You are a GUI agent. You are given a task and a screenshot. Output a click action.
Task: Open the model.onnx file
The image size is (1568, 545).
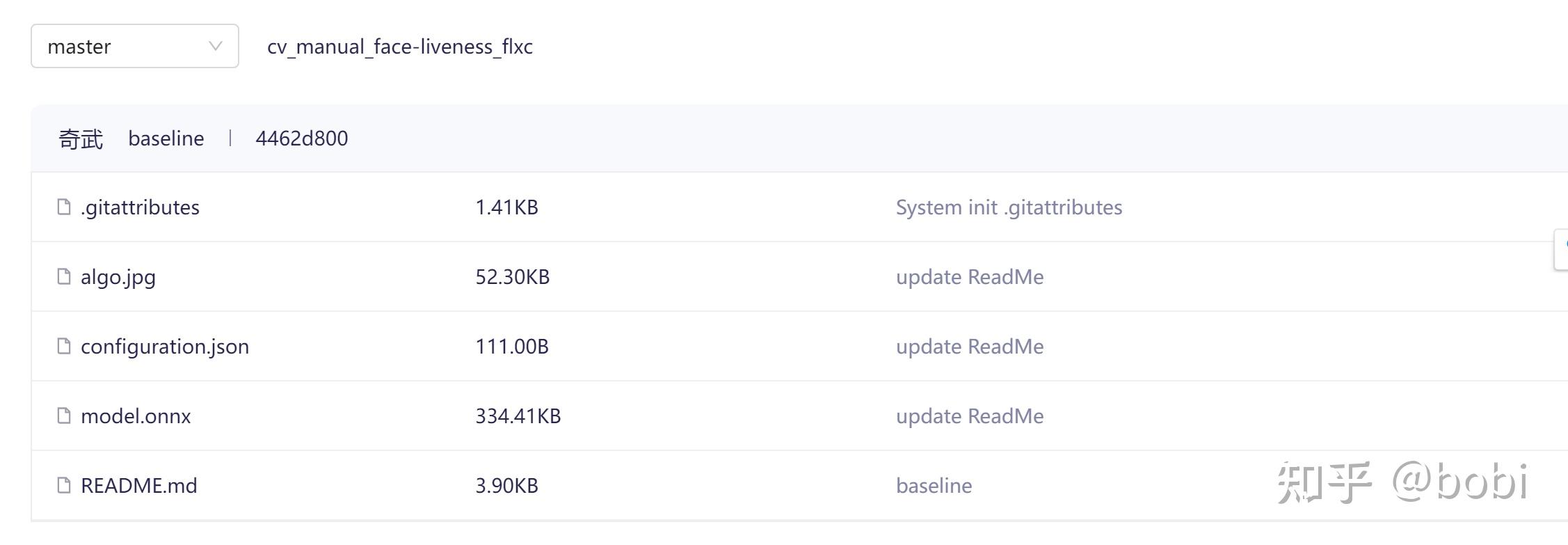(x=136, y=416)
